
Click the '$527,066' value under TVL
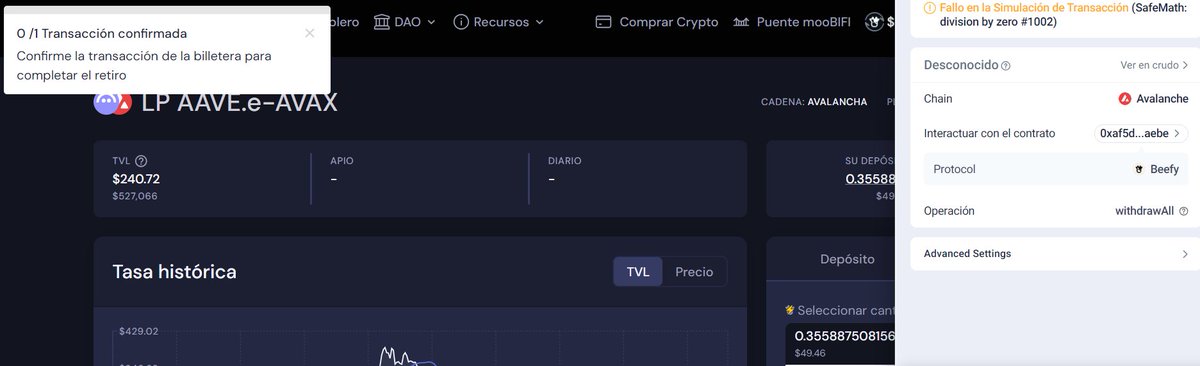tap(135, 196)
